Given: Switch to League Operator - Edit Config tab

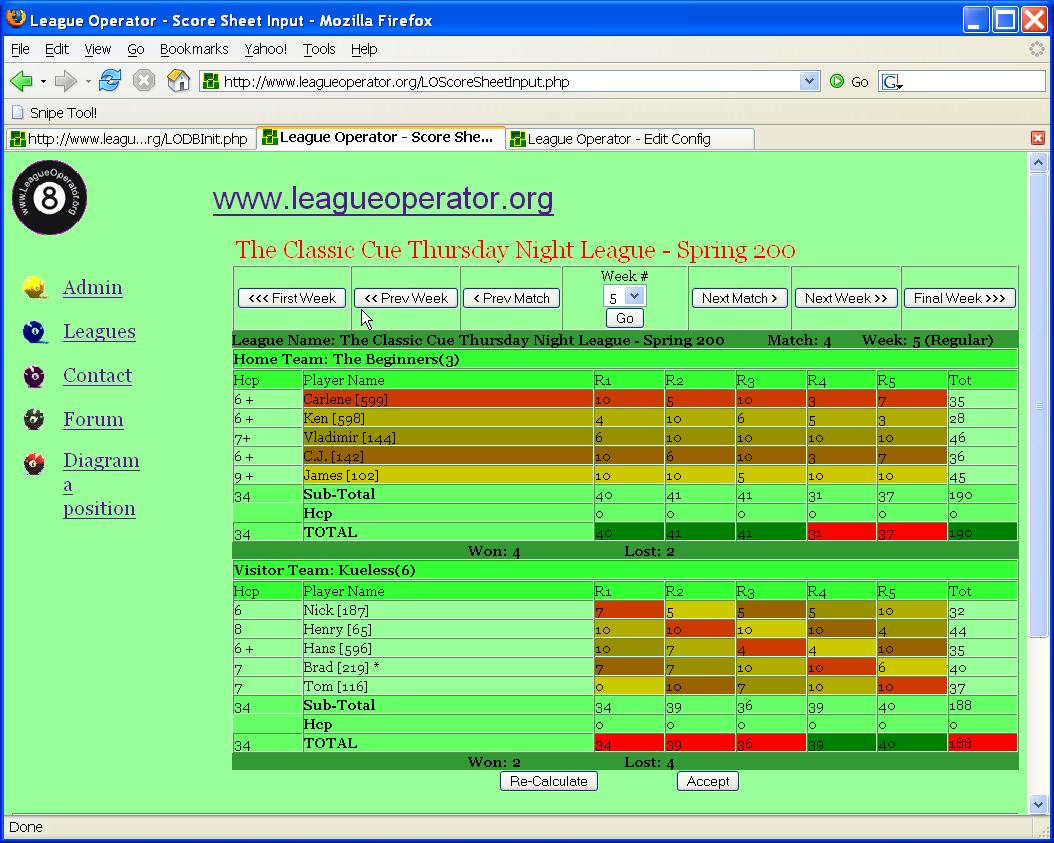Looking at the screenshot, I should pos(618,139).
